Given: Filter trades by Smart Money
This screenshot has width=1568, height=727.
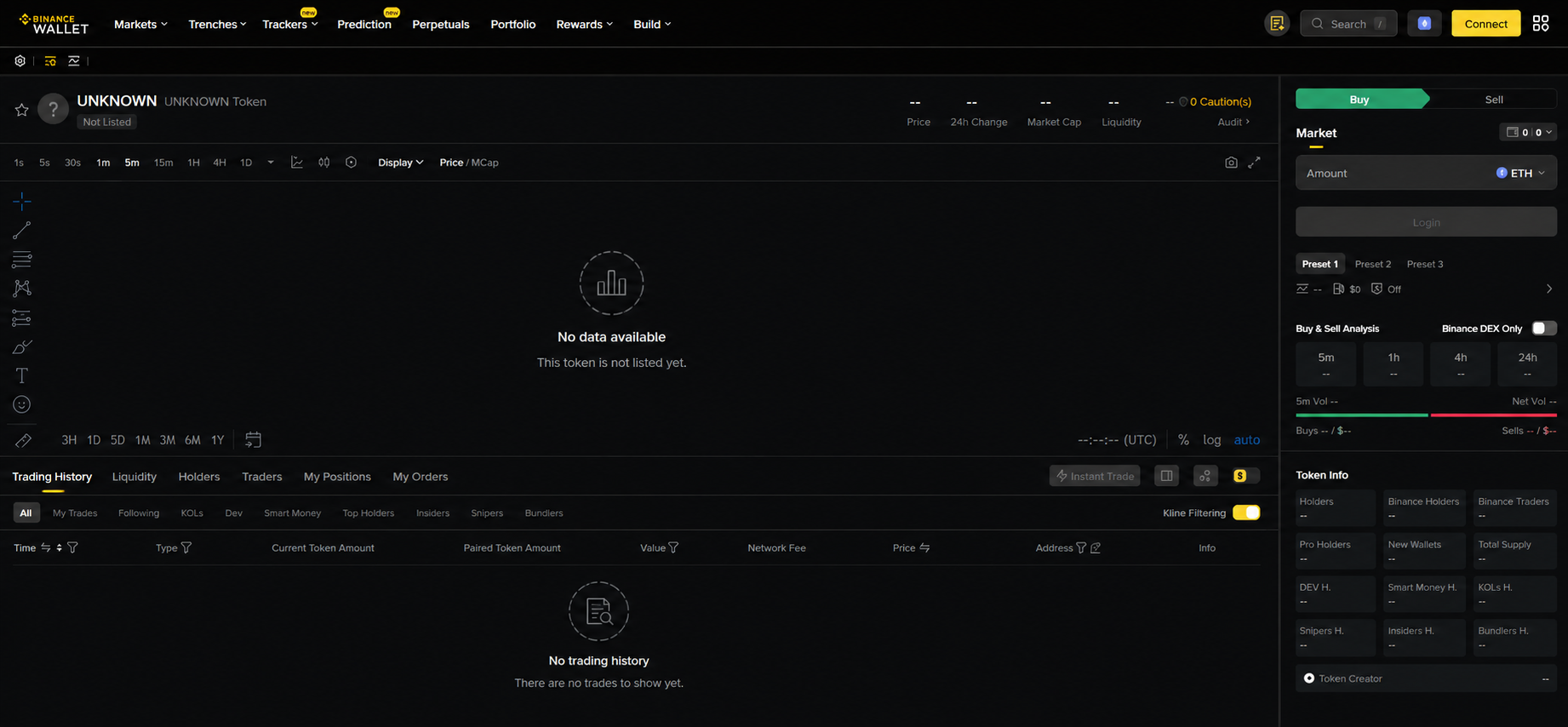Looking at the screenshot, I should 292,513.
